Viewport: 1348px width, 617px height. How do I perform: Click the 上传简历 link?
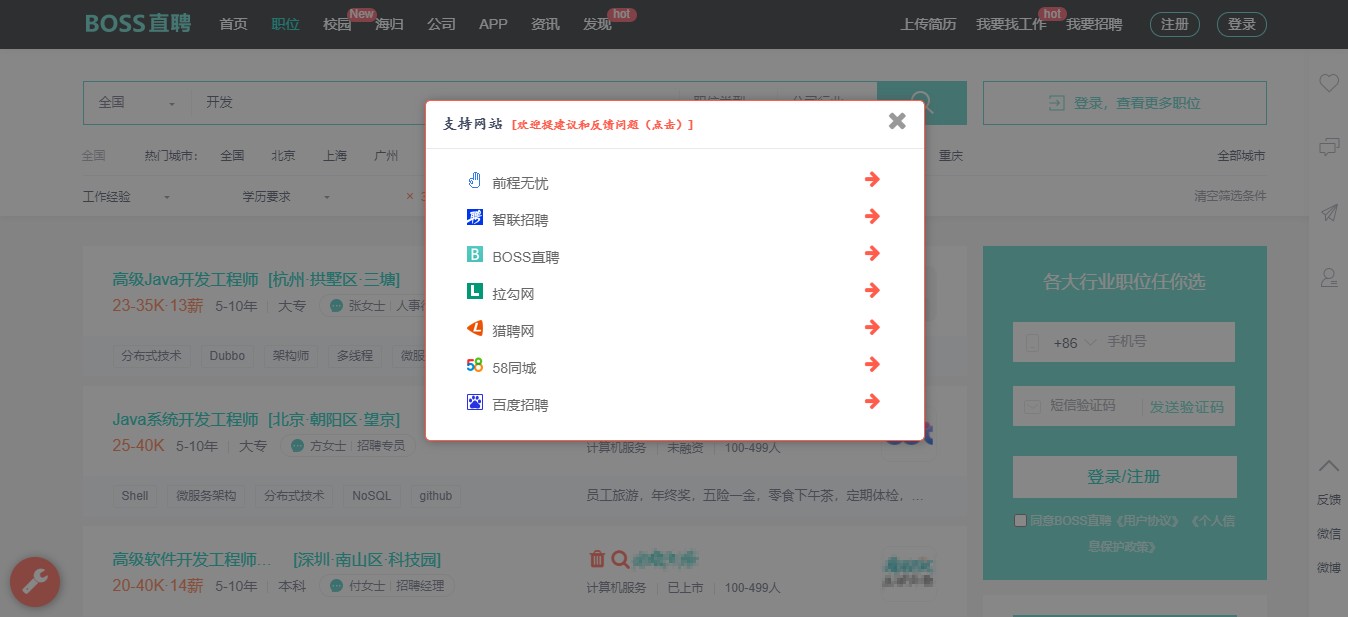928,24
